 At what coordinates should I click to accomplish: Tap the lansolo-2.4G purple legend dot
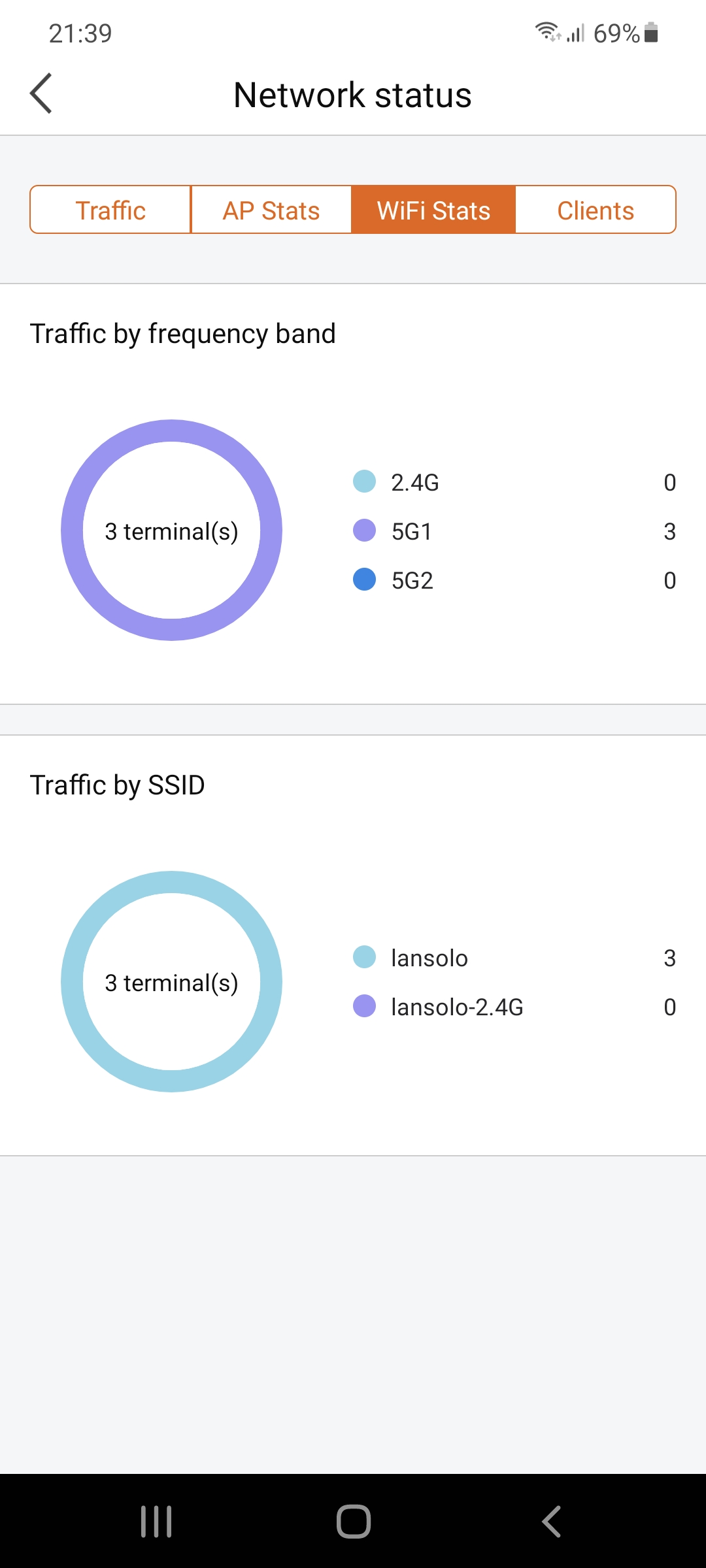click(x=364, y=1006)
